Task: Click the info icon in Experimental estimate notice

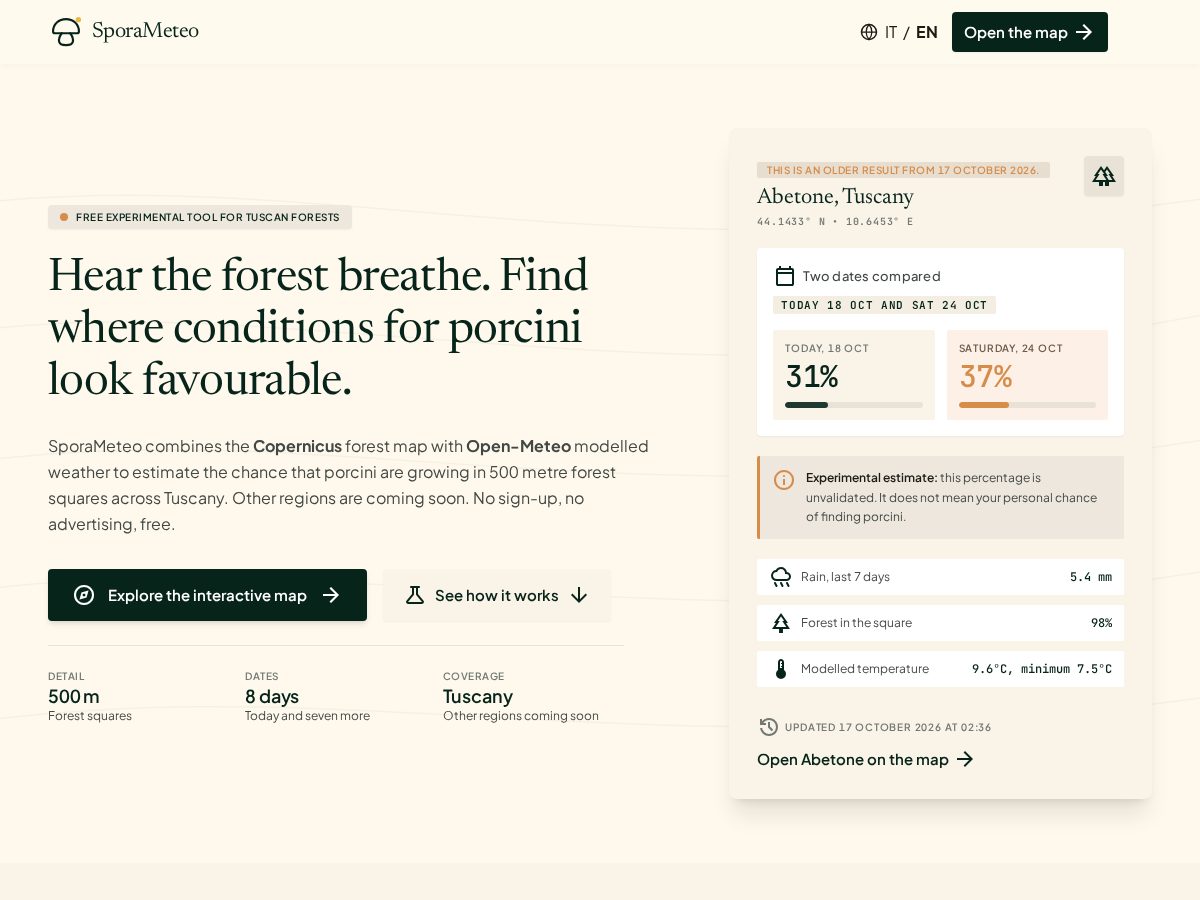Action: coord(784,480)
